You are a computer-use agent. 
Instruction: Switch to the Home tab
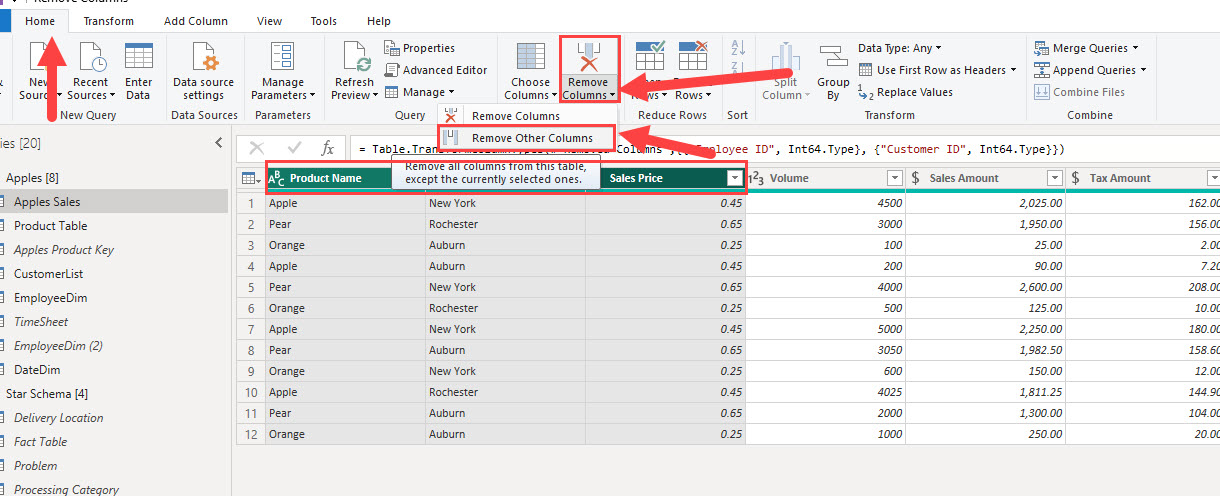[40, 21]
